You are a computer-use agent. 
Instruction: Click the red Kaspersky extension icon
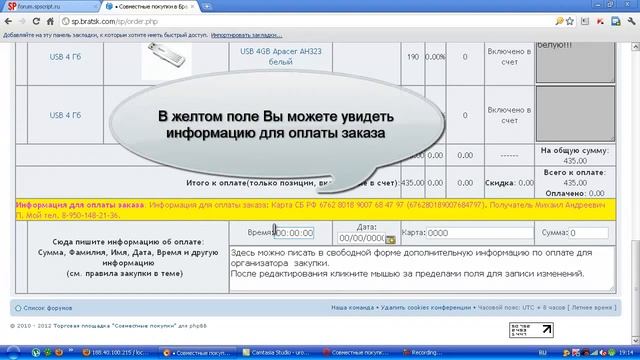(600, 21)
